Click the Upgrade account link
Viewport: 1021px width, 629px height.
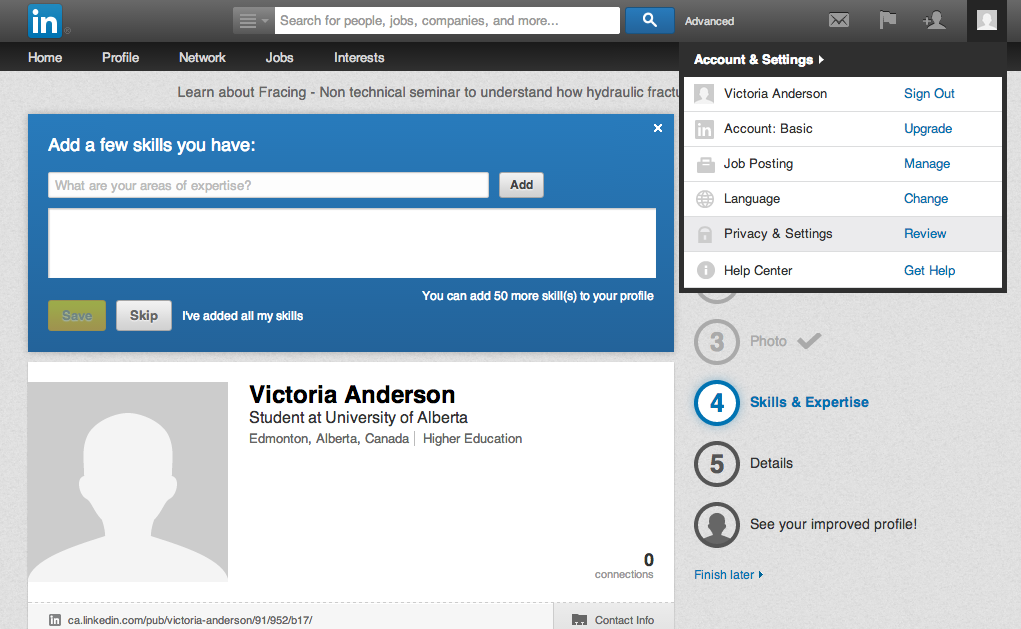coord(927,129)
